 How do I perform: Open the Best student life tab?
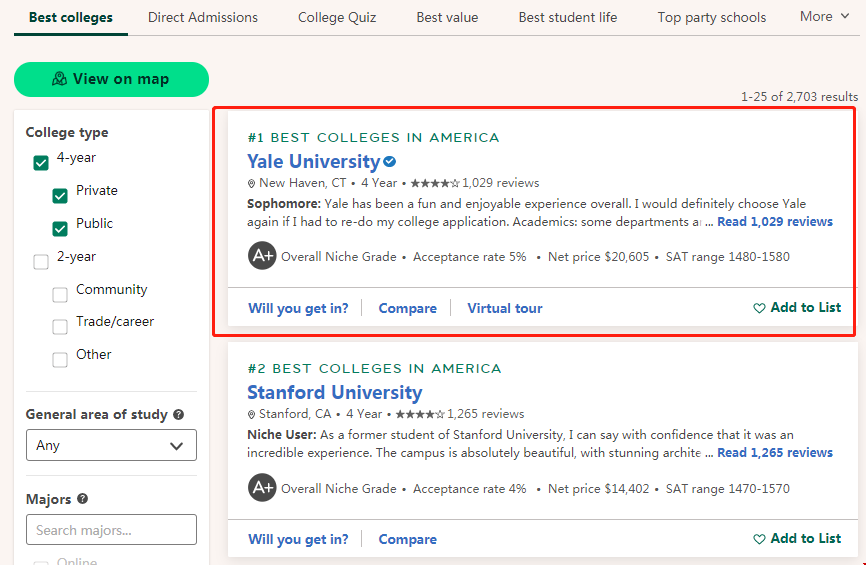[x=568, y=18]
